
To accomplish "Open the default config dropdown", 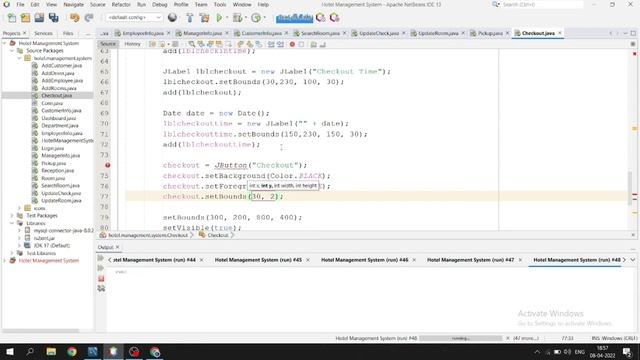I will pos(134,18).
